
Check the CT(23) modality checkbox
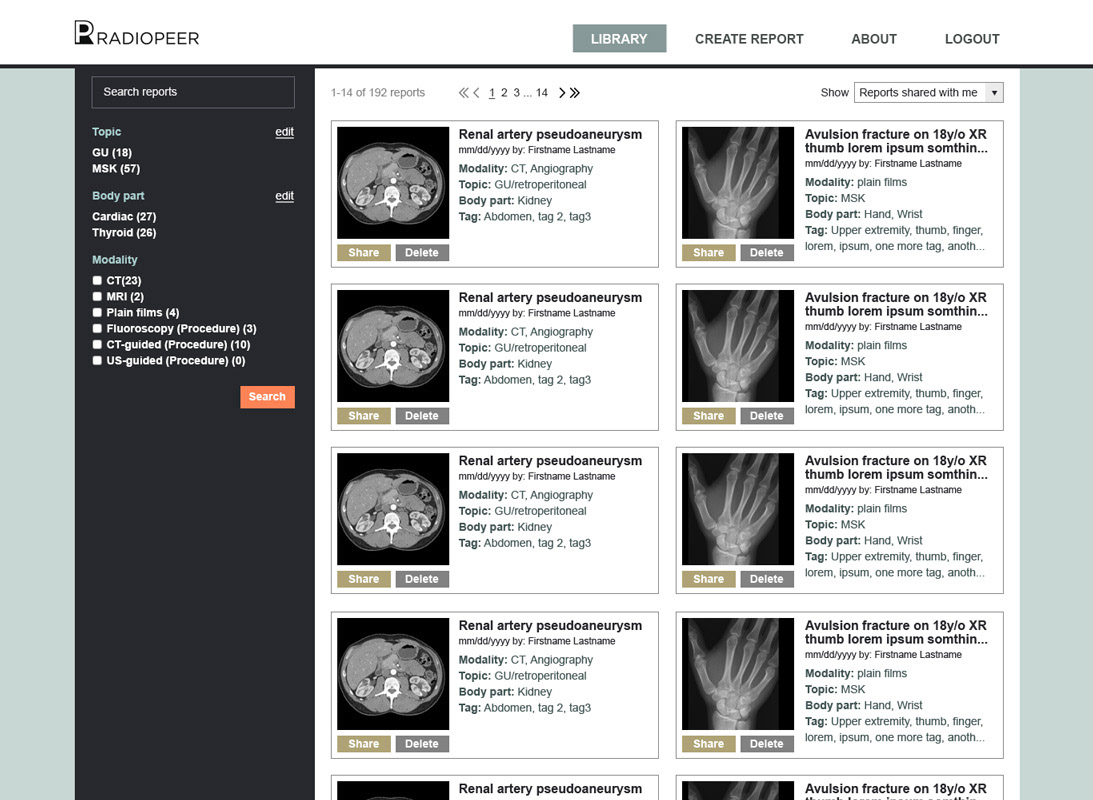[97, 280]
